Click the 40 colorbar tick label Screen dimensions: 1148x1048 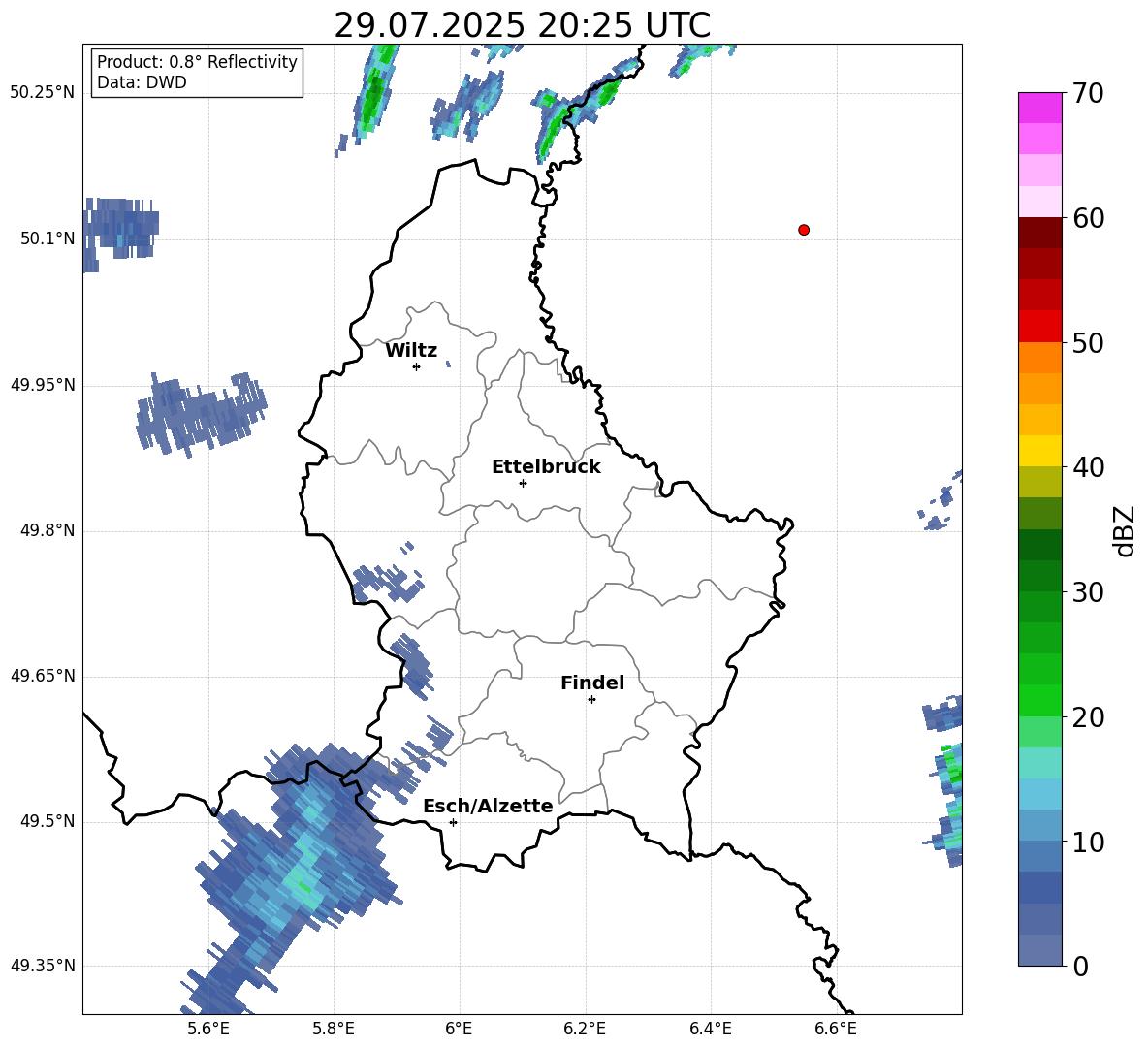point(1087,467)
